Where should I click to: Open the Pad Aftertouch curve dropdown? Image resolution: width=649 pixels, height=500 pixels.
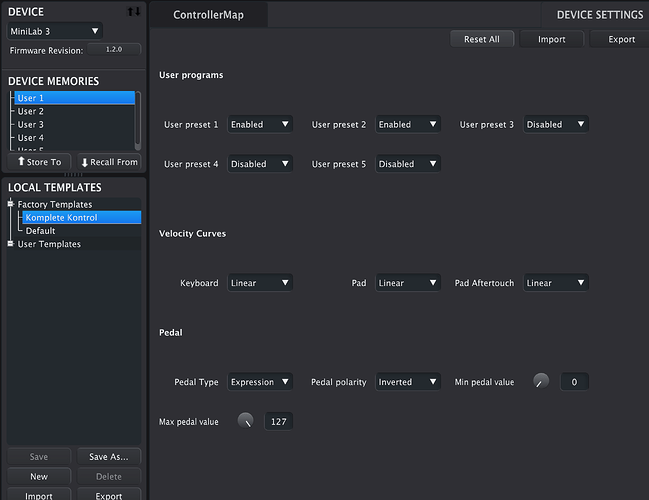pos(555,283)
